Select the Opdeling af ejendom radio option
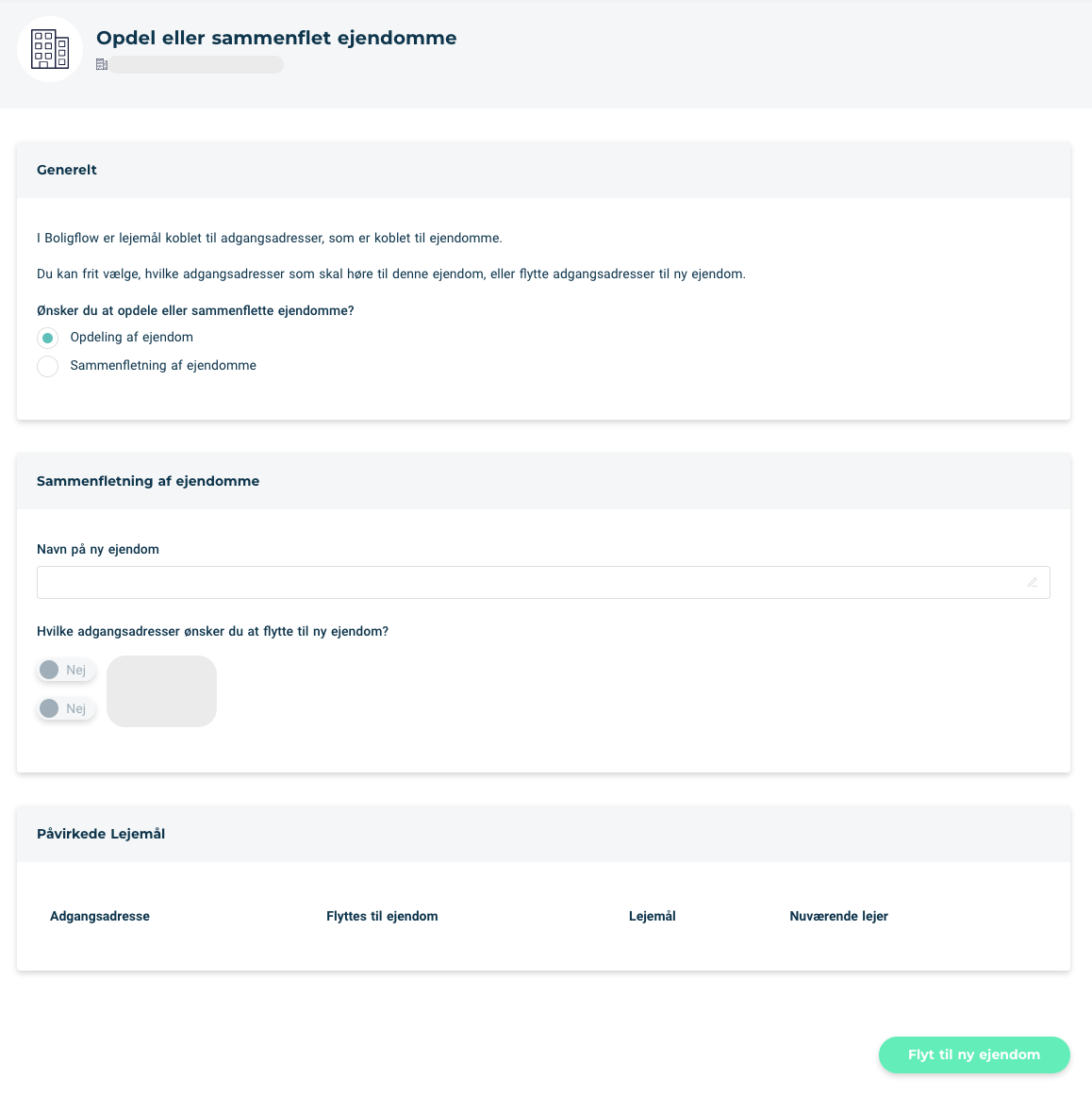The width and height of the screenshot is (1092, 1096). pos(47,338)
